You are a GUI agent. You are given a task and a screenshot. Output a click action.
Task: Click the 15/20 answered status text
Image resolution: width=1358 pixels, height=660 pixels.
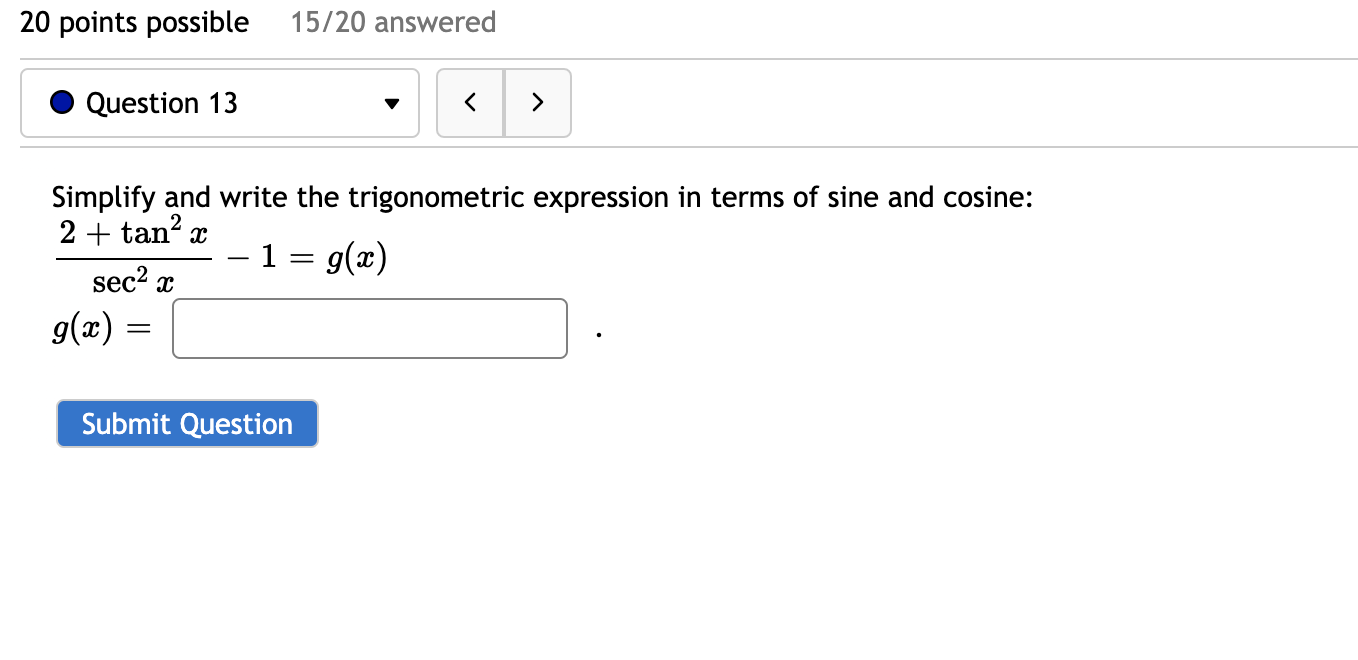pos(393,22)
